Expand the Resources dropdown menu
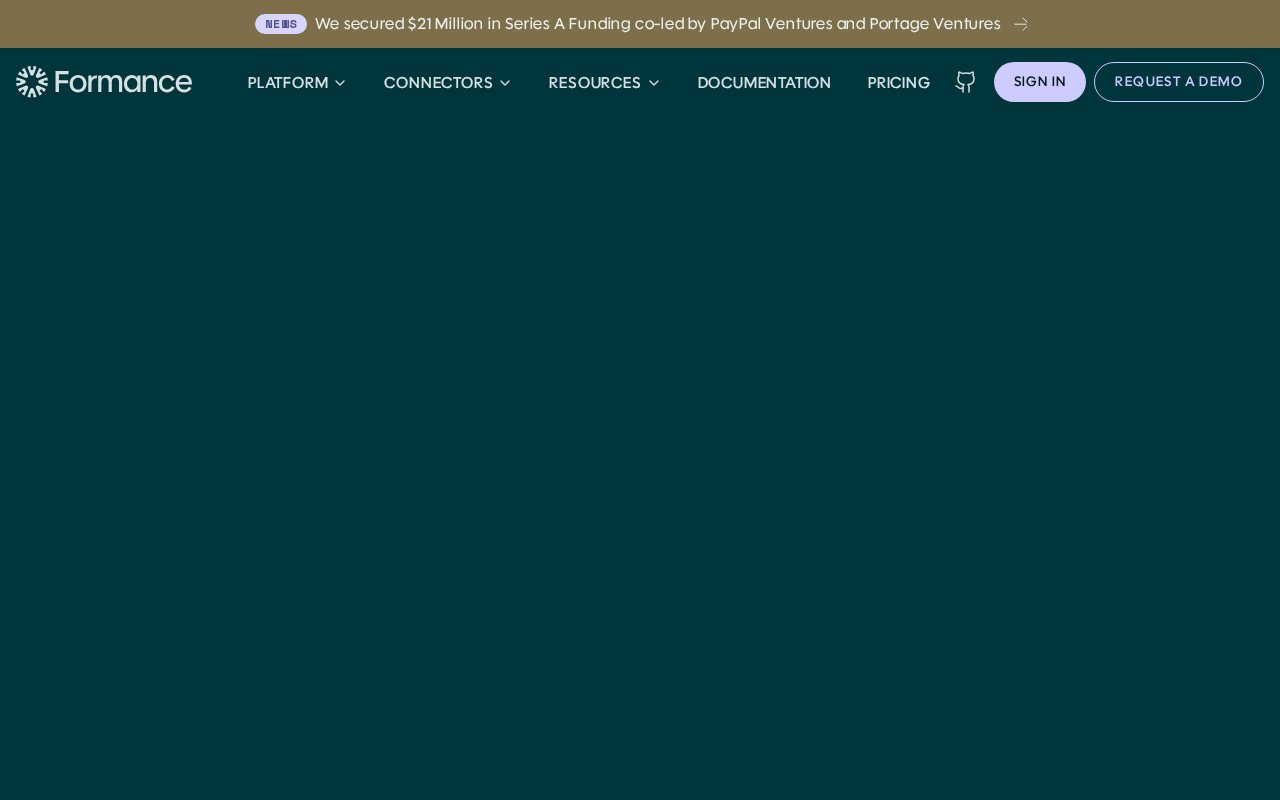1280x800 pixels. 604,83
